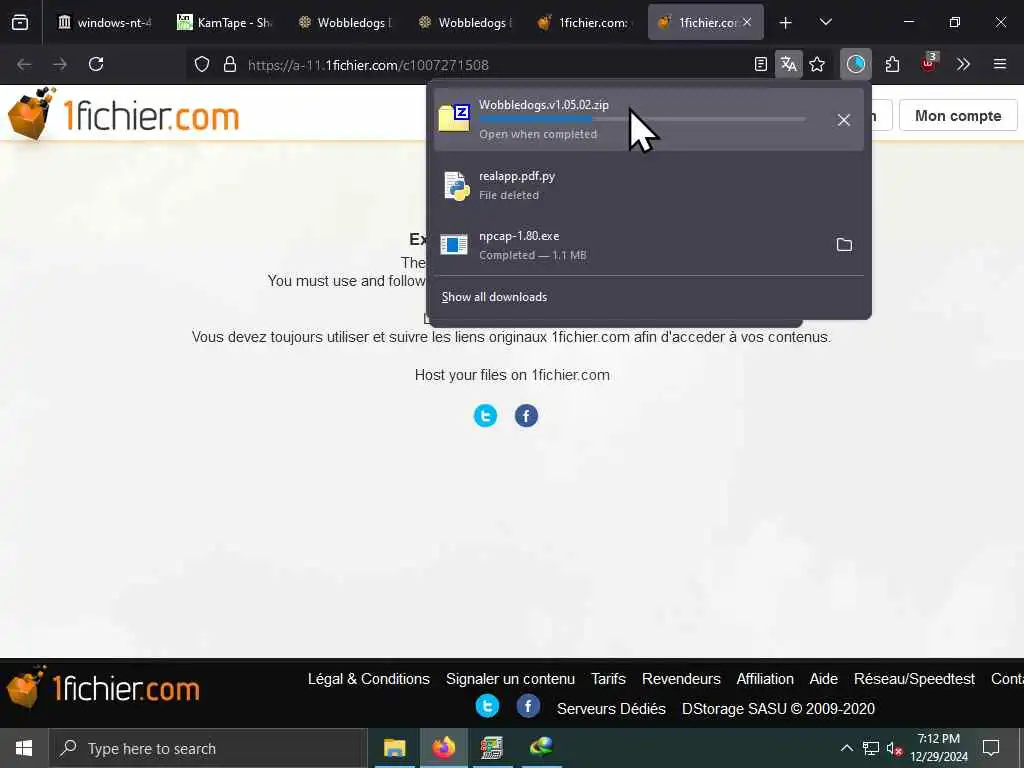Open the Windows Start menu
Viewport: 1024px width, 768px height.
click(x=24, y=748)
